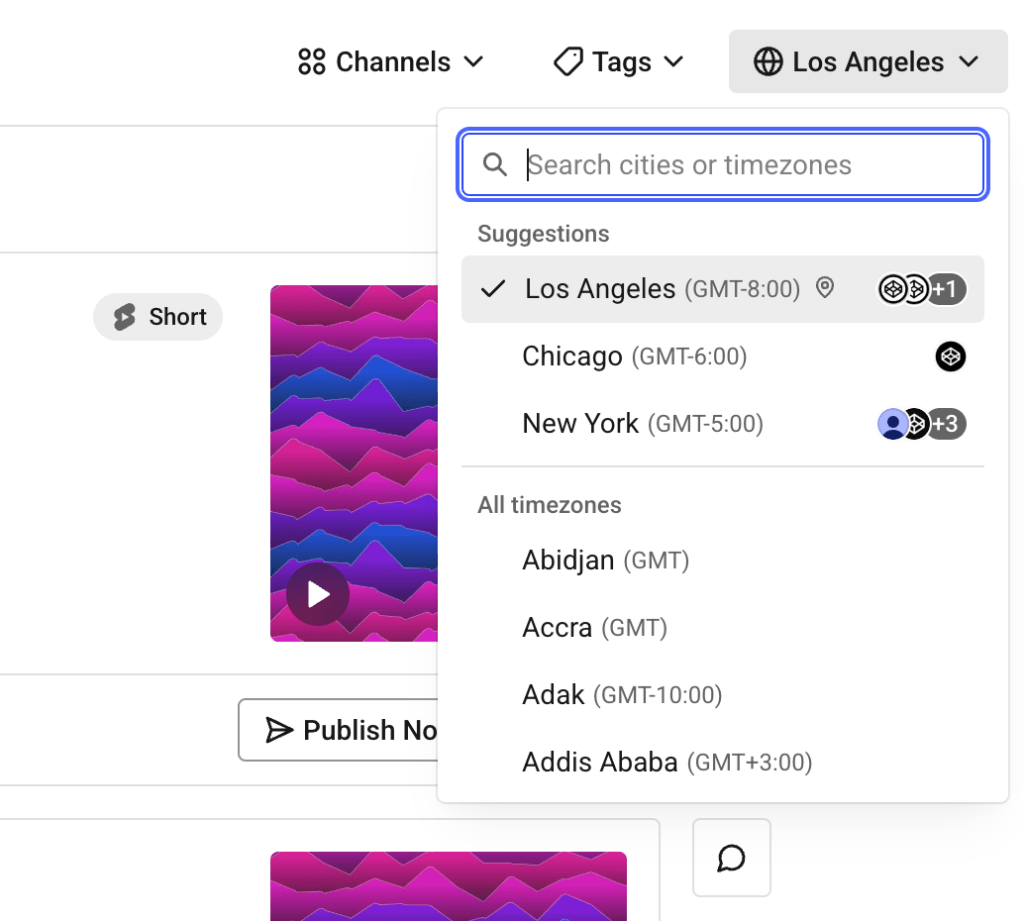Click the channel avatar icon beside Chicago
This screenshot has width=1024, height=921.
pyautogui.click(x=950, y=356)
